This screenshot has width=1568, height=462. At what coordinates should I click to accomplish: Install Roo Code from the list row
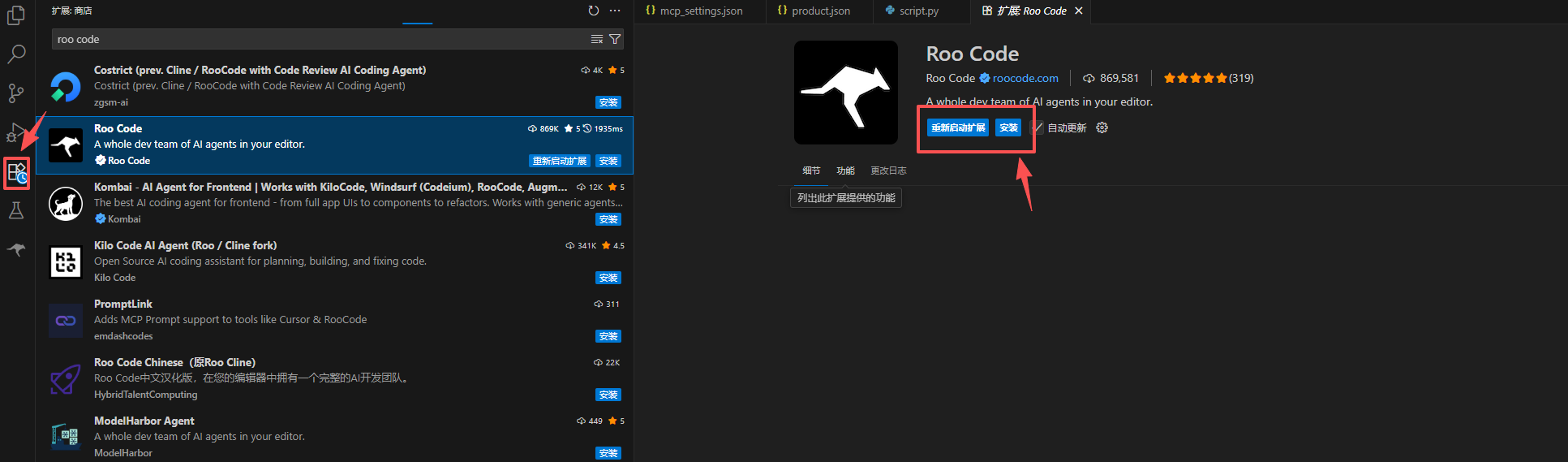point(608,161)
